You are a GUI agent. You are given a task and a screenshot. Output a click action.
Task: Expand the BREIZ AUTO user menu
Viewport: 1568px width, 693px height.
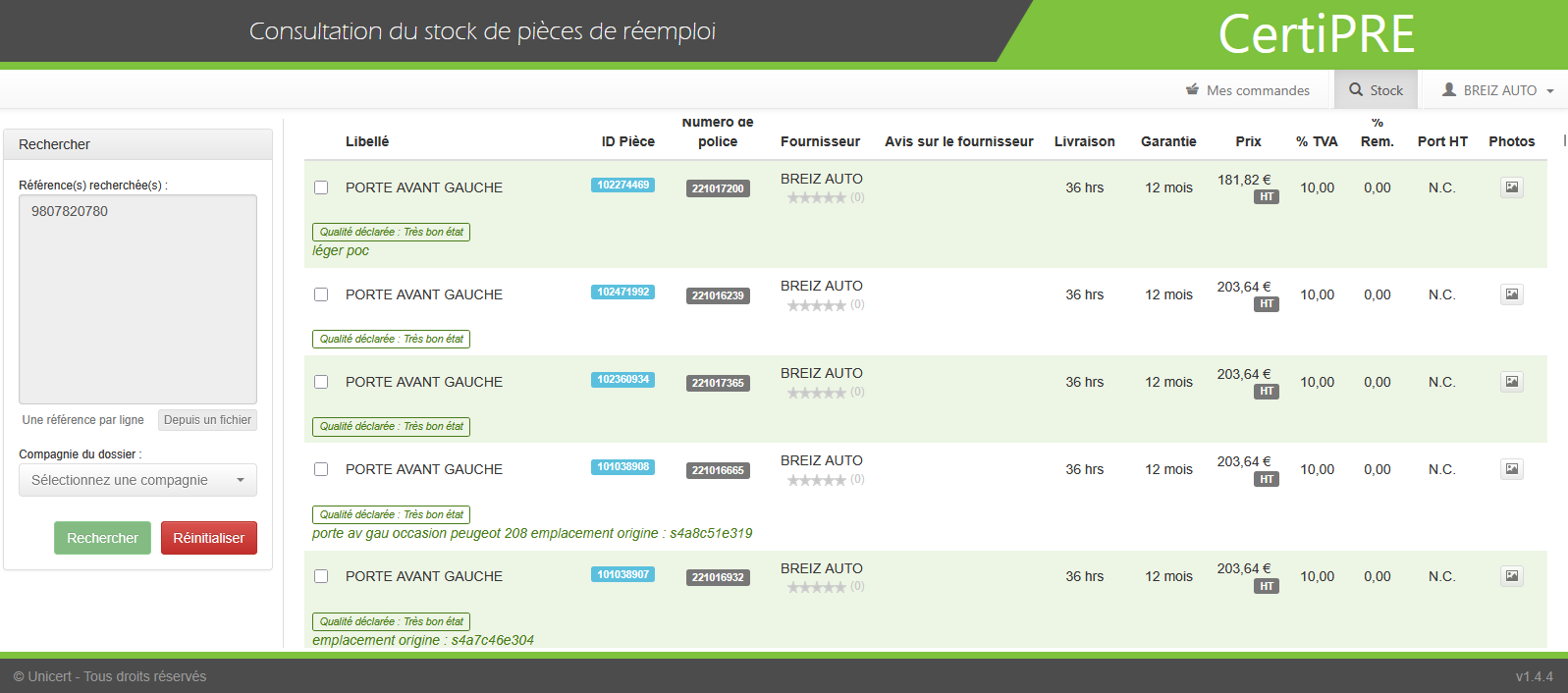pyautogui.click(x=1497, y=90)
